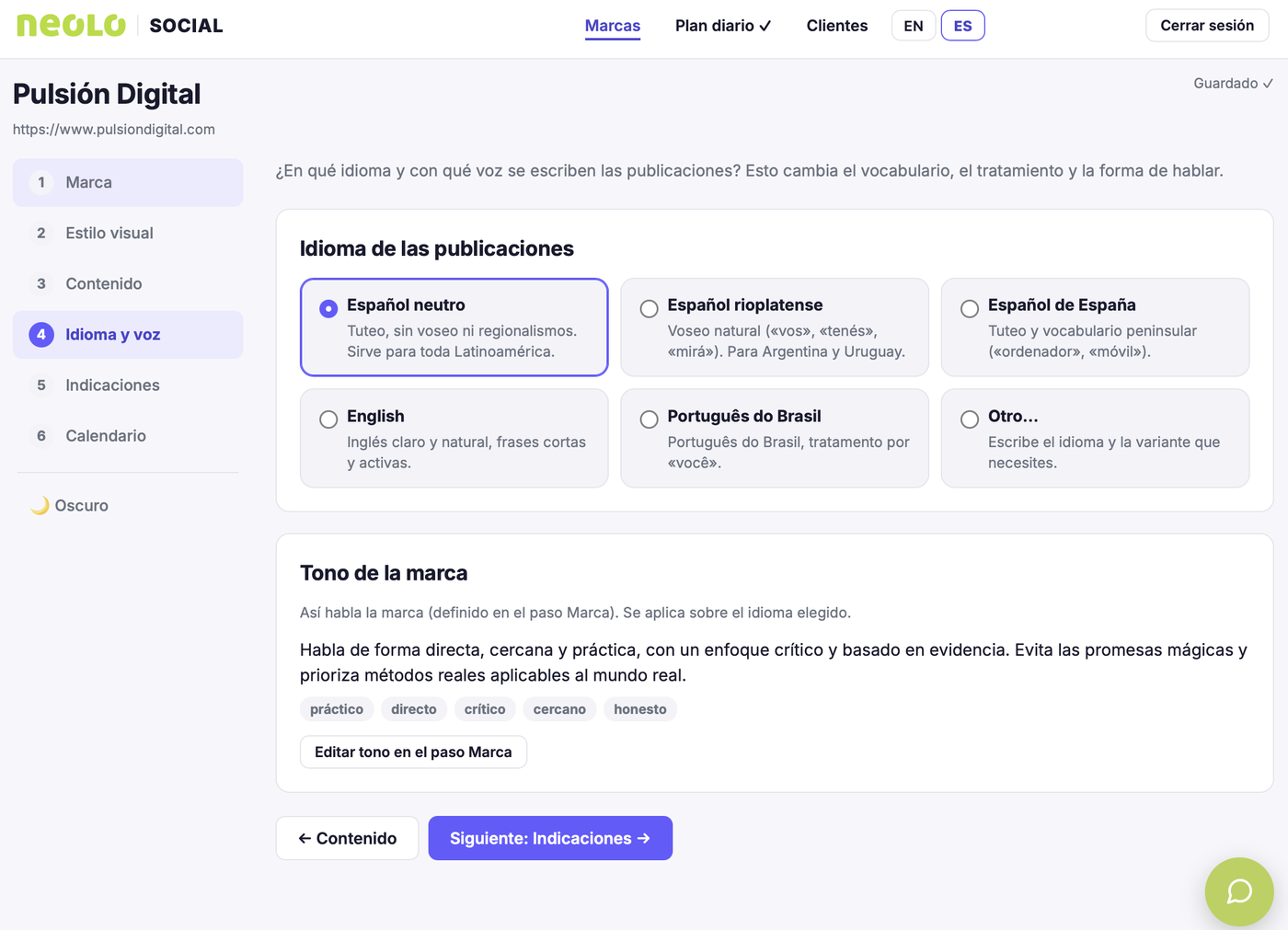Image resolution: width=1288 pixels, height=930 pixels.
Task: Click Editar tono en el paso Marca
Action: pos(413,752)
